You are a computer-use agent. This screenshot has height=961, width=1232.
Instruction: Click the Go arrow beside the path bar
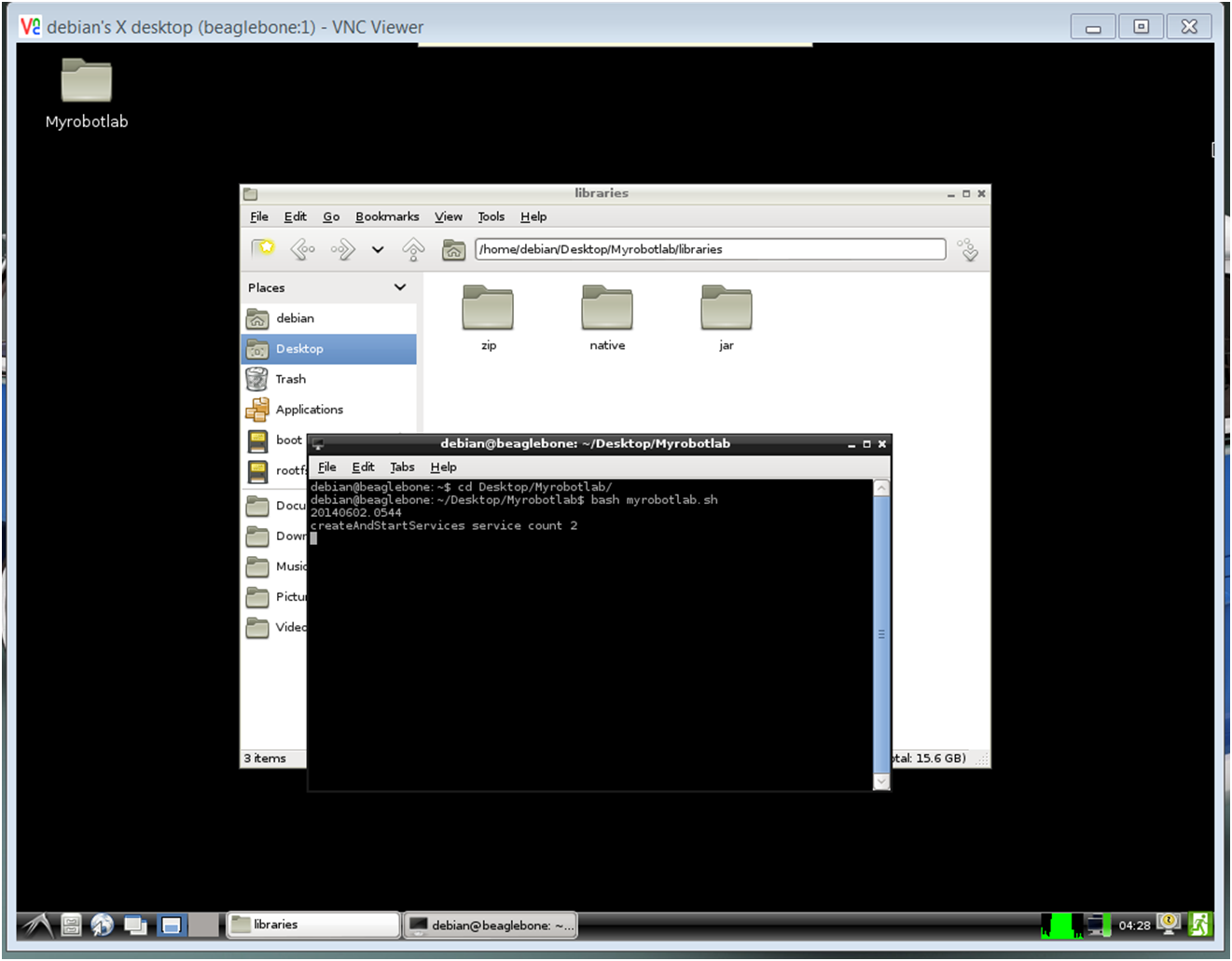pyautogui.click(x=969, y=249)
